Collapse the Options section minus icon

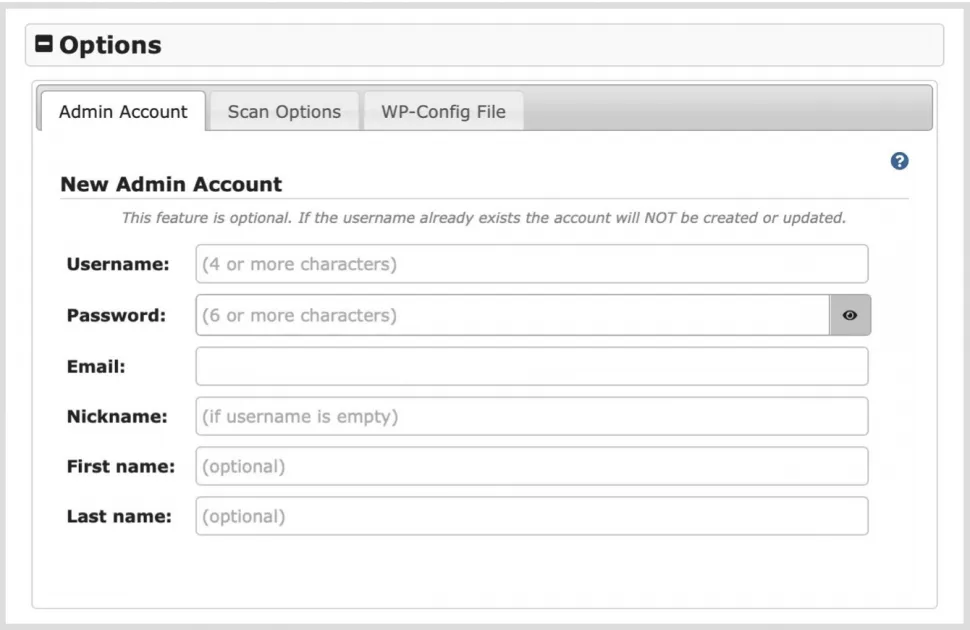click(45, 45)
